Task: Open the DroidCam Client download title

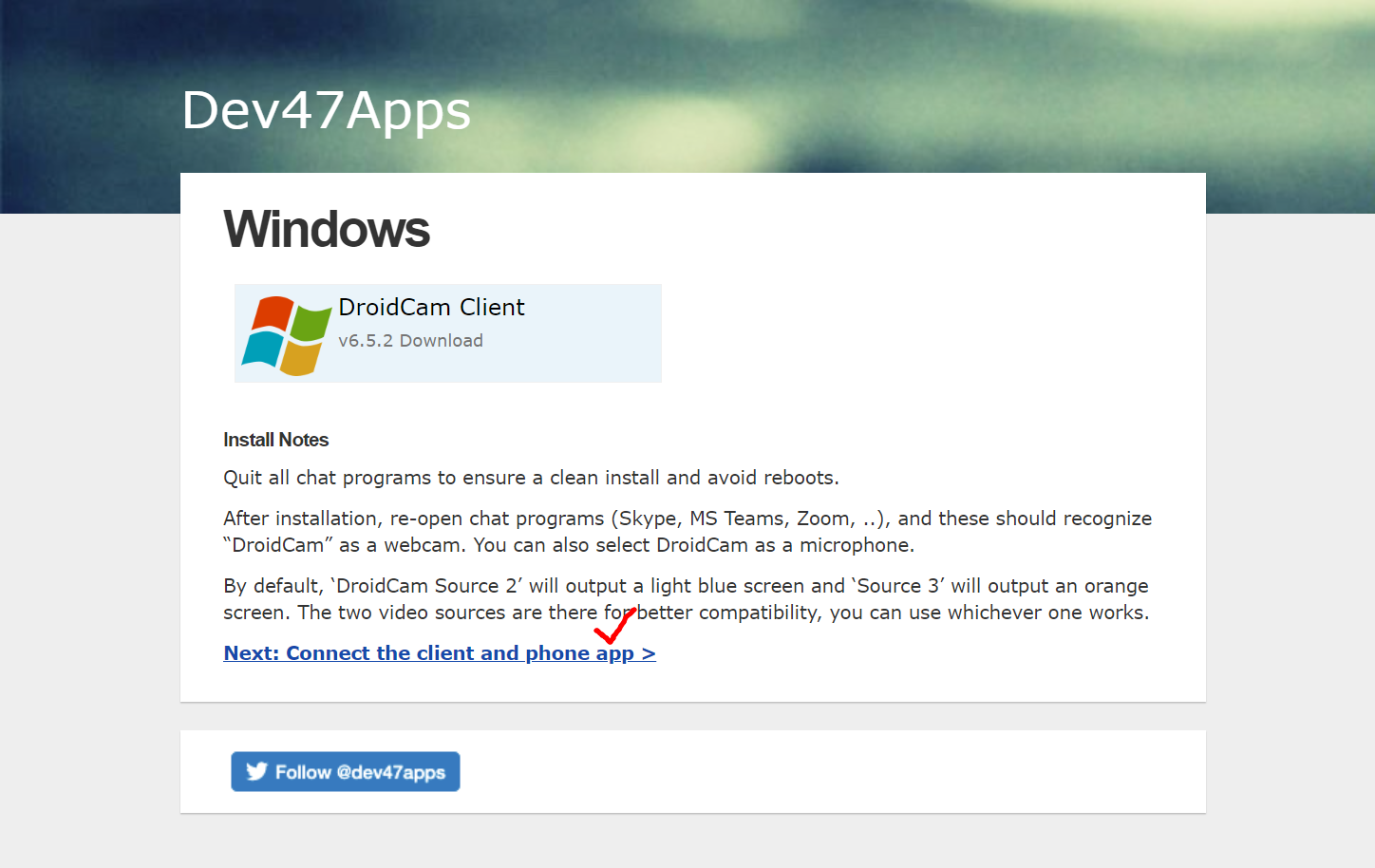Action: click(x=431, y=308)
